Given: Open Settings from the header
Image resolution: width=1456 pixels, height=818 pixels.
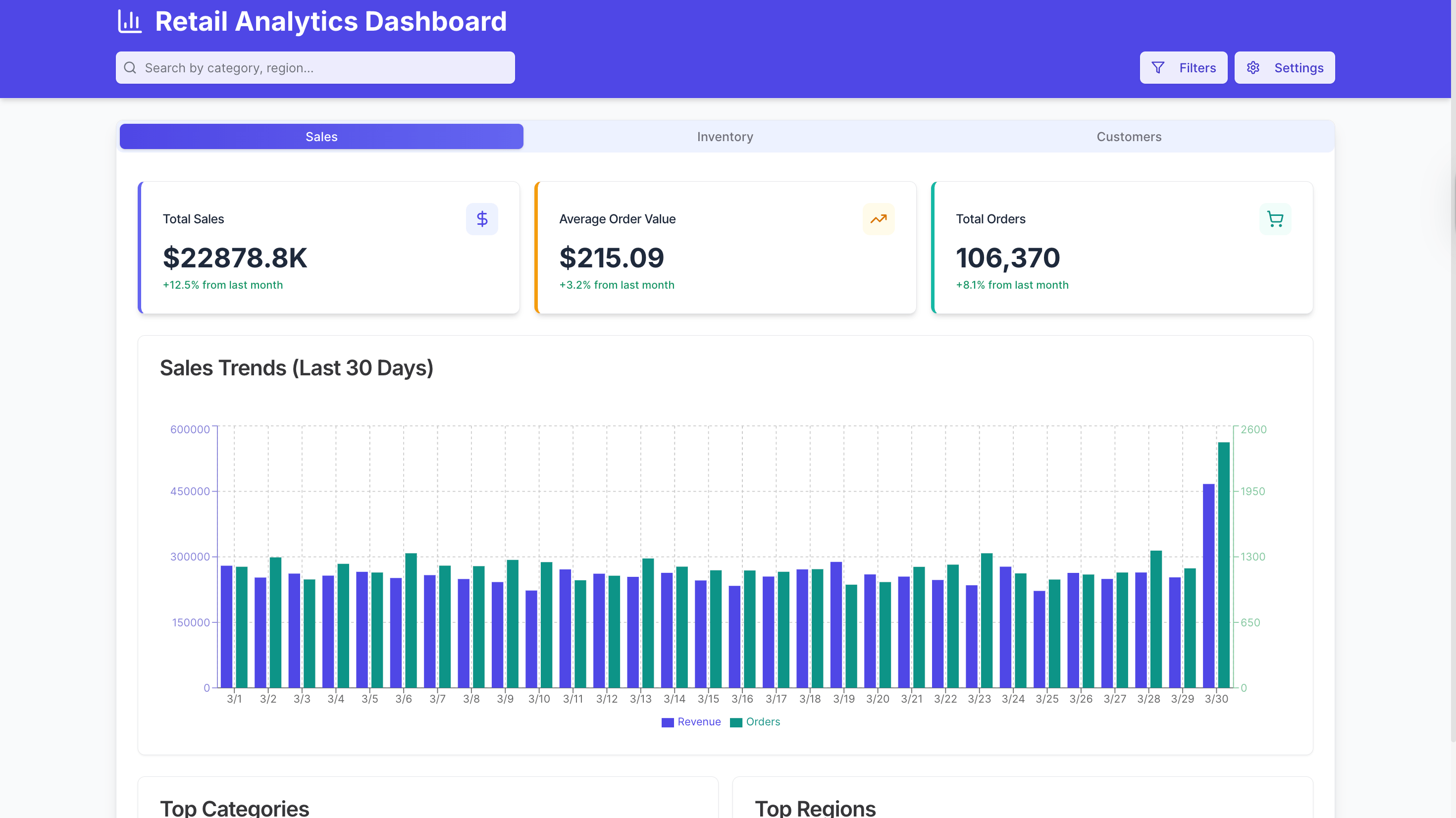Looking at the screenshot, I should click(x=1285, y=67).
